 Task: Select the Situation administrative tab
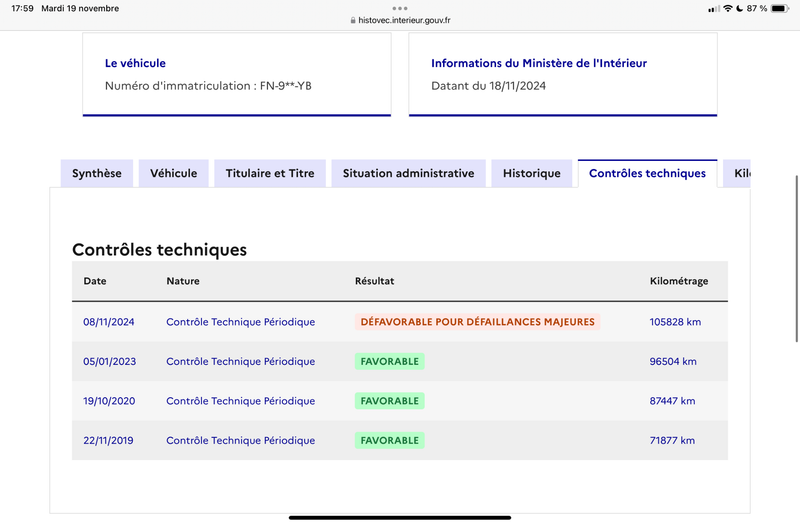tap(409, 173)
